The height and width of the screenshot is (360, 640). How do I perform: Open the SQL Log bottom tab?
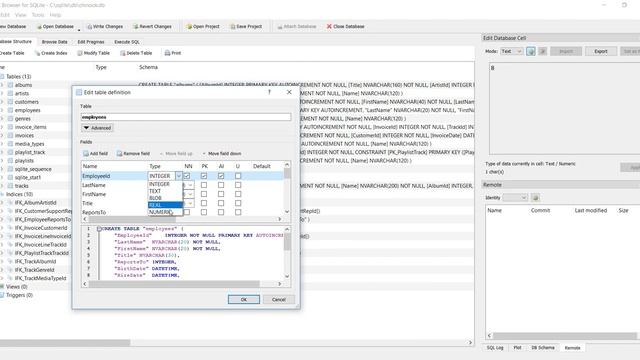tap(495, 348)
